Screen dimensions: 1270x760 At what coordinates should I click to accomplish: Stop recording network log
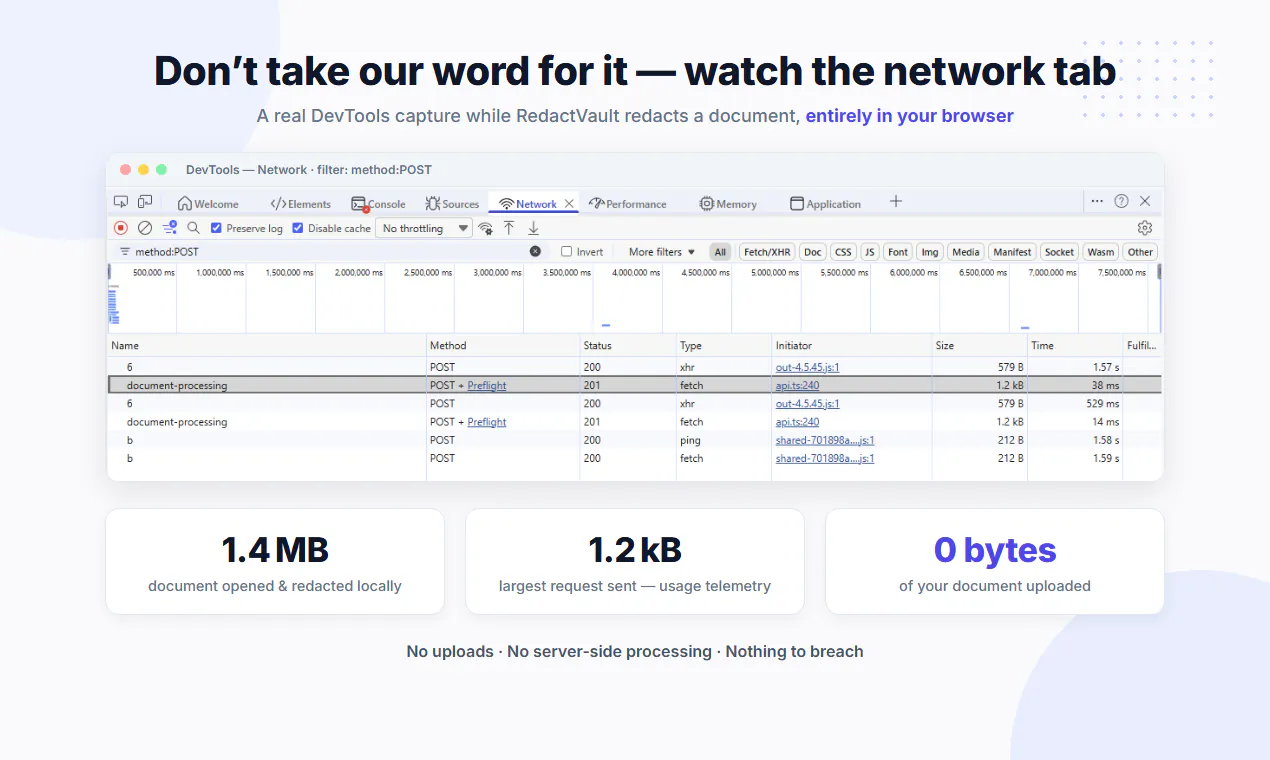point(121,228)
